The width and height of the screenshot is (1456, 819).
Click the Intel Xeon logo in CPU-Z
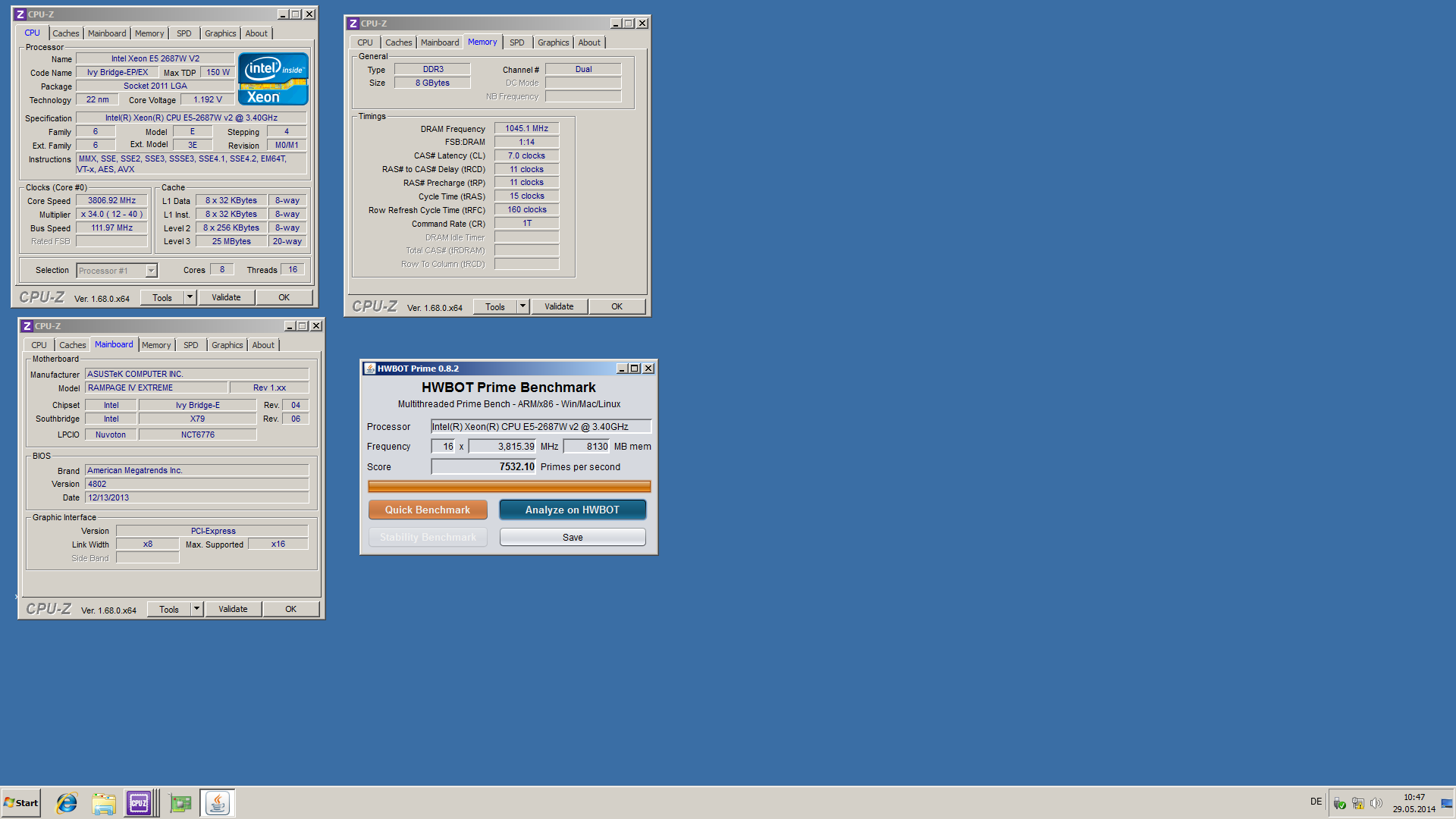273,79
